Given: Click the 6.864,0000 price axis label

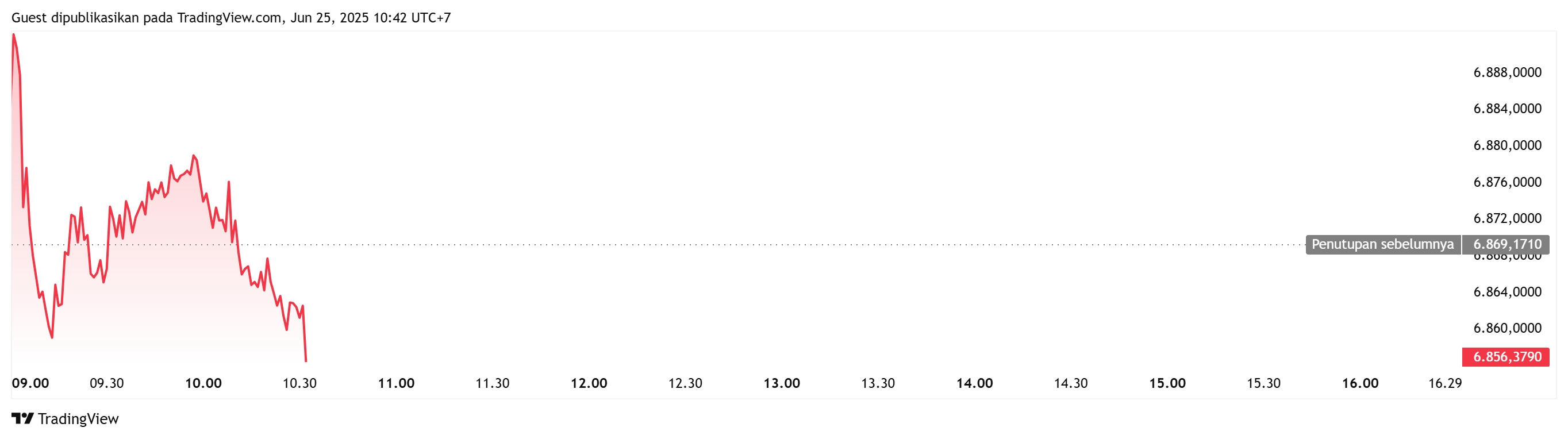Looking at the screenshot, I should pos(1507,292).
